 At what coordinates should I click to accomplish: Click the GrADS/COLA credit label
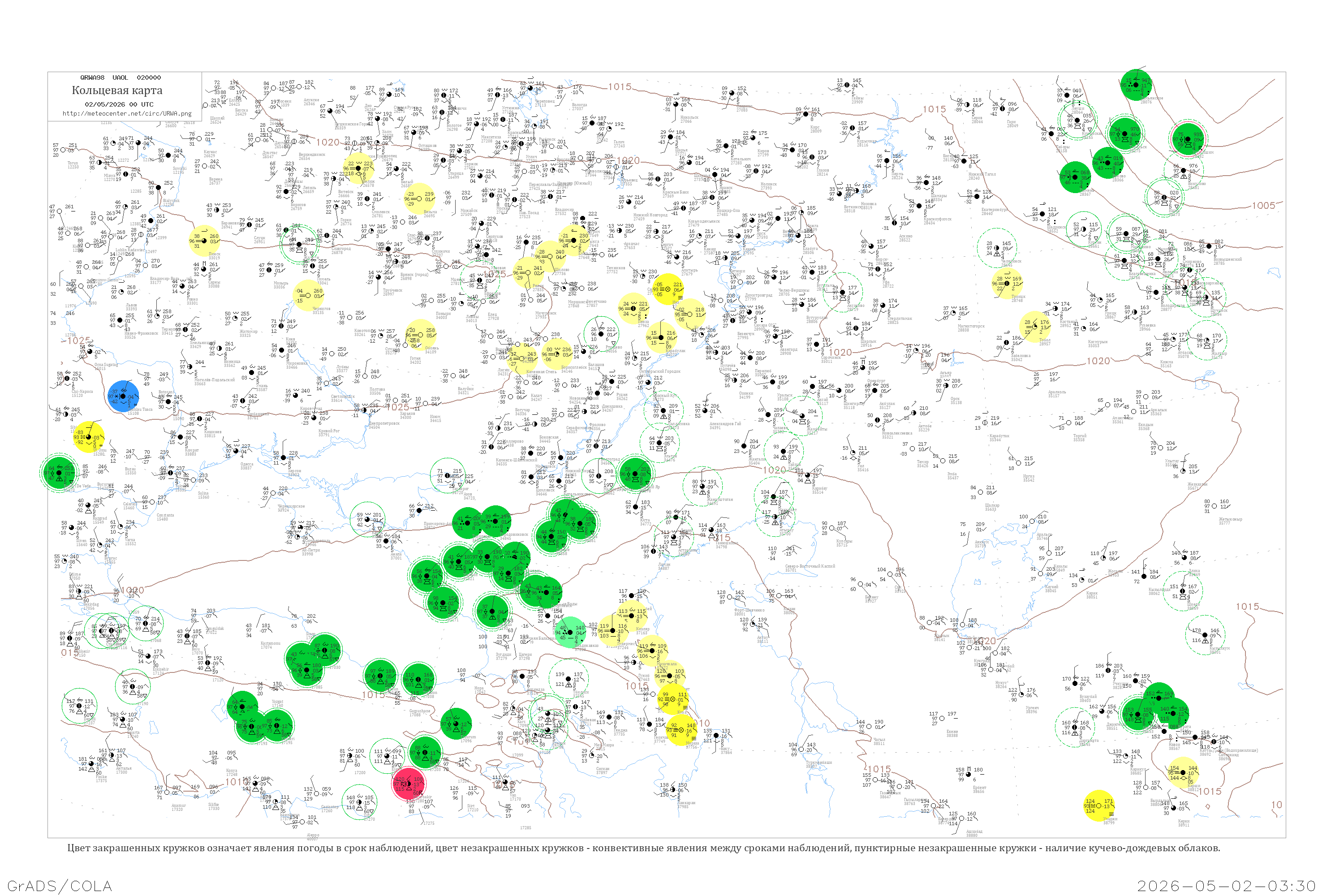coord(60,886)
